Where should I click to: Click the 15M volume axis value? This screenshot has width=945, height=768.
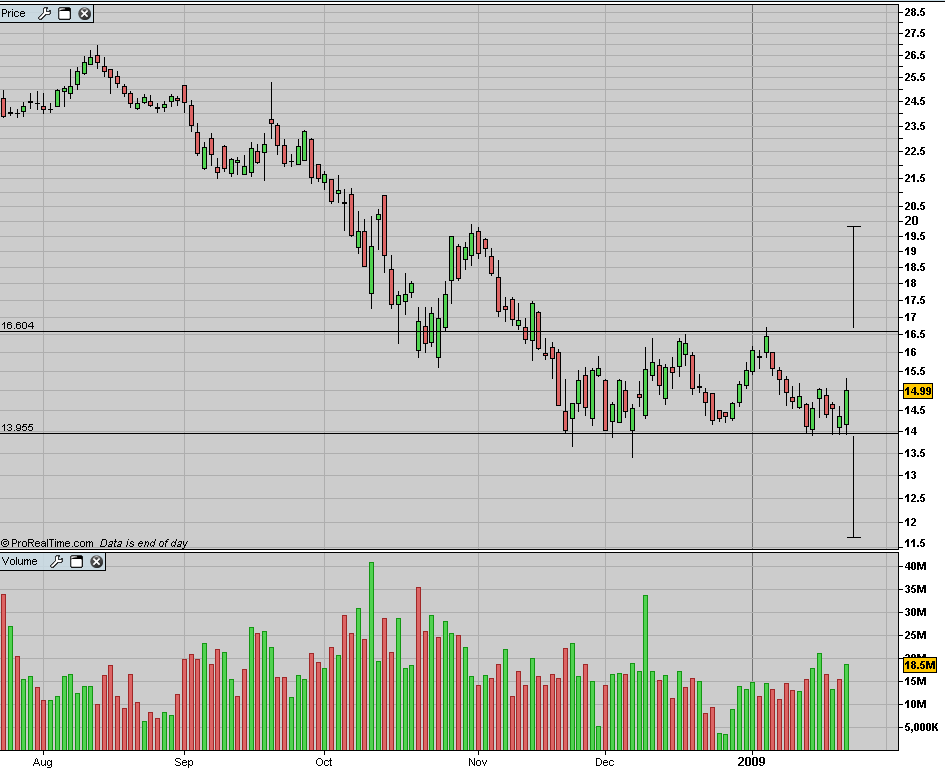[915, 681]
